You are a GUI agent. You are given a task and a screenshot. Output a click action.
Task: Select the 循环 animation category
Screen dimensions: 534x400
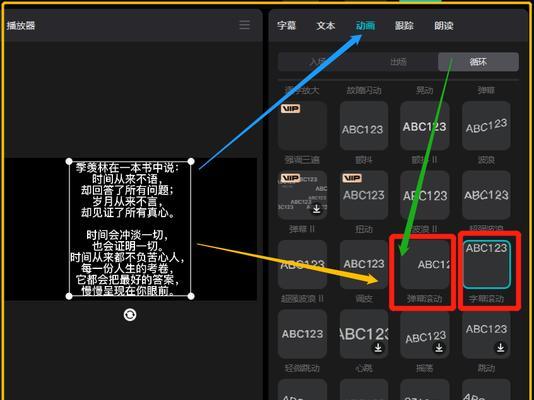478,62
